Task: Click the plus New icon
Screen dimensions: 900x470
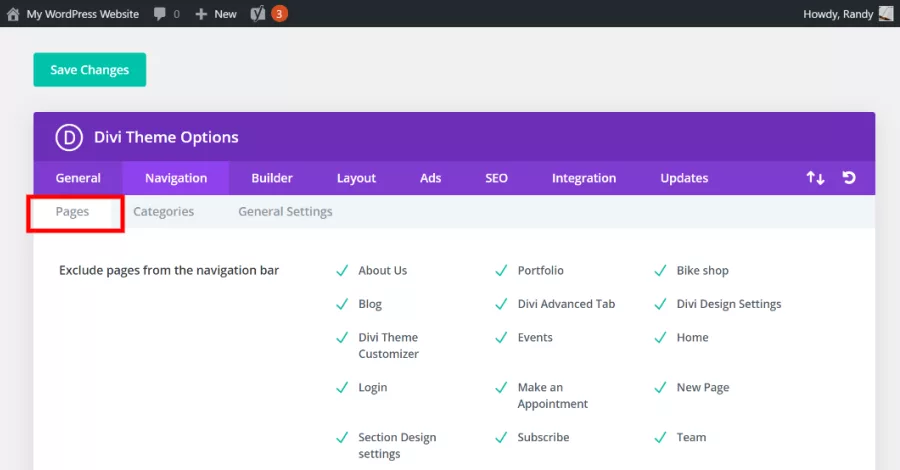Action: point(201,14)
